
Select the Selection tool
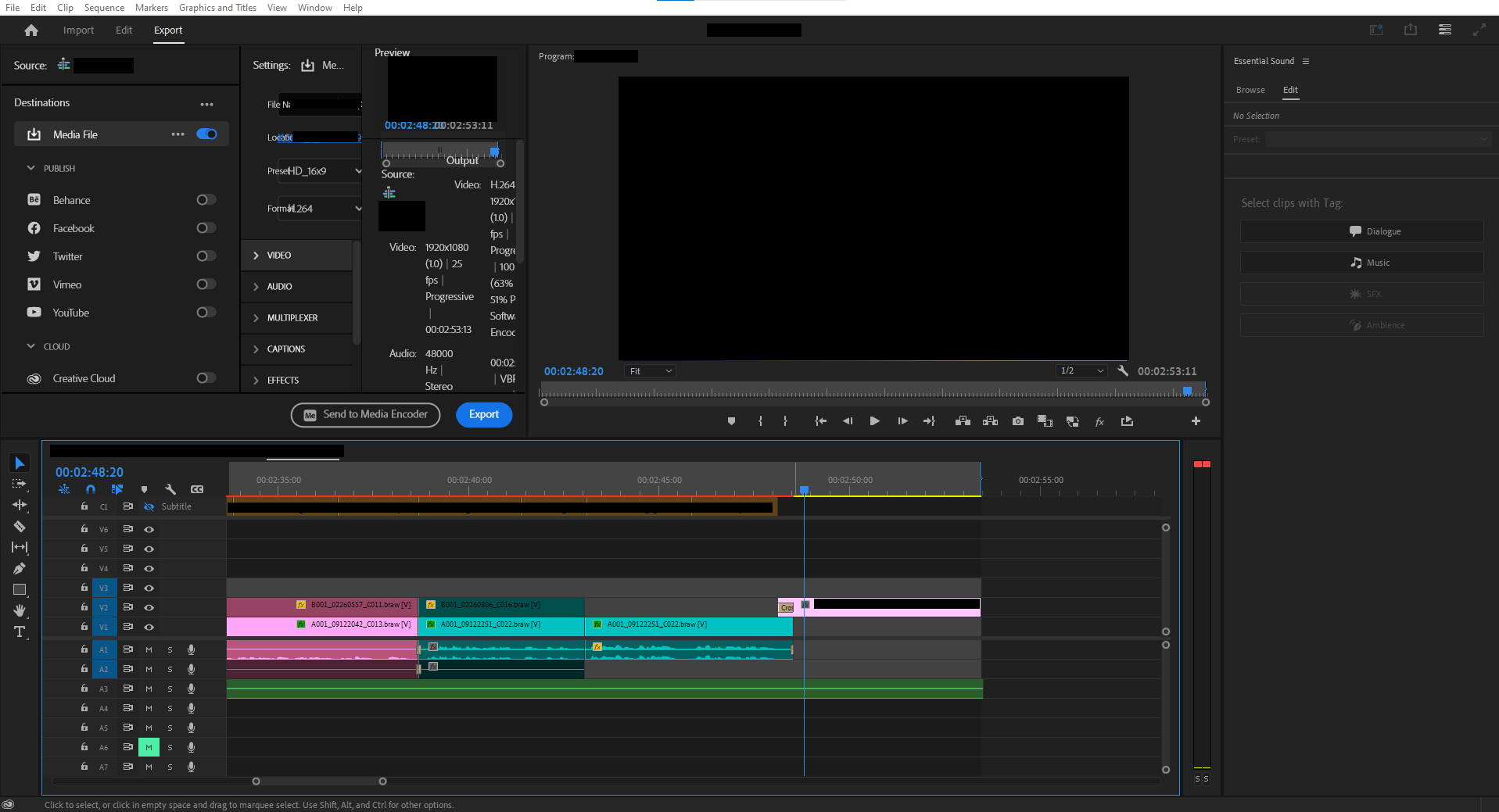(19, 463)
